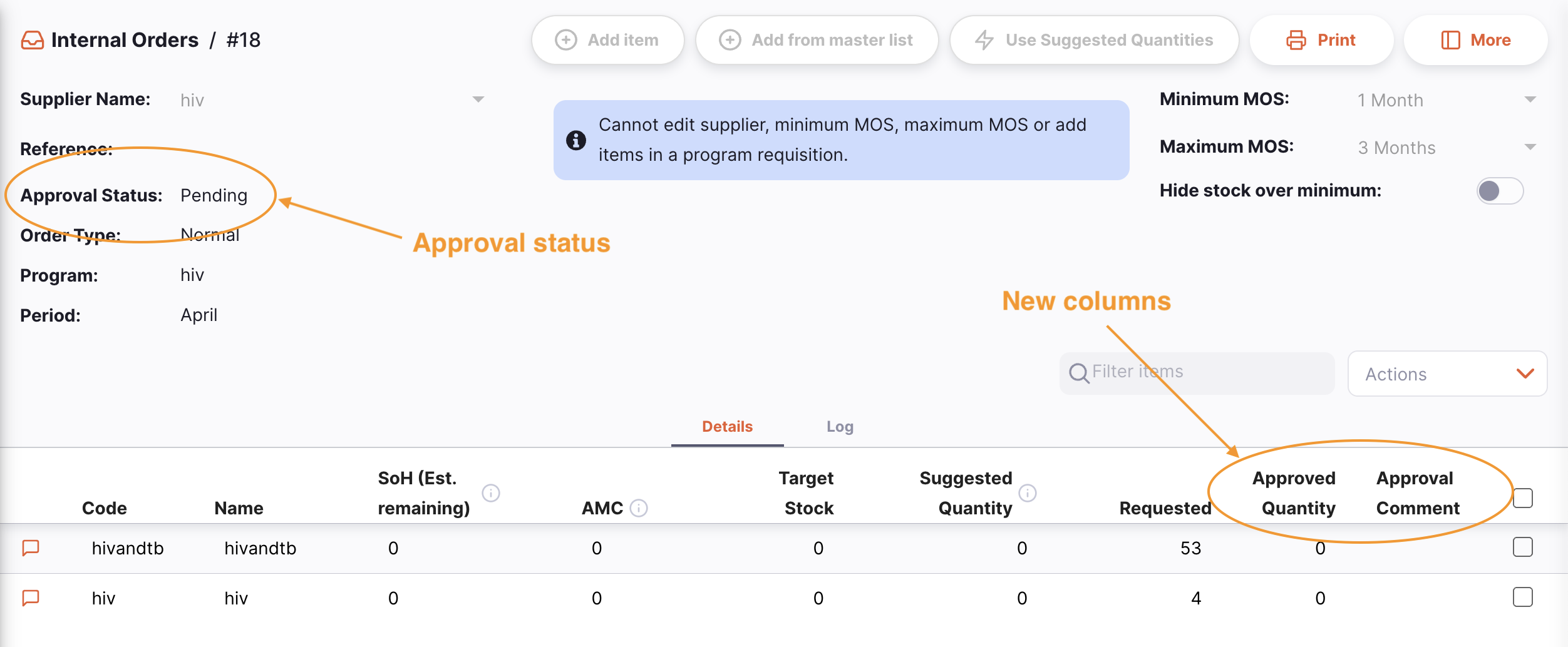Open the Actions dropdown
Screen dimensions: 1568x647
click(x=1447, y=374)
